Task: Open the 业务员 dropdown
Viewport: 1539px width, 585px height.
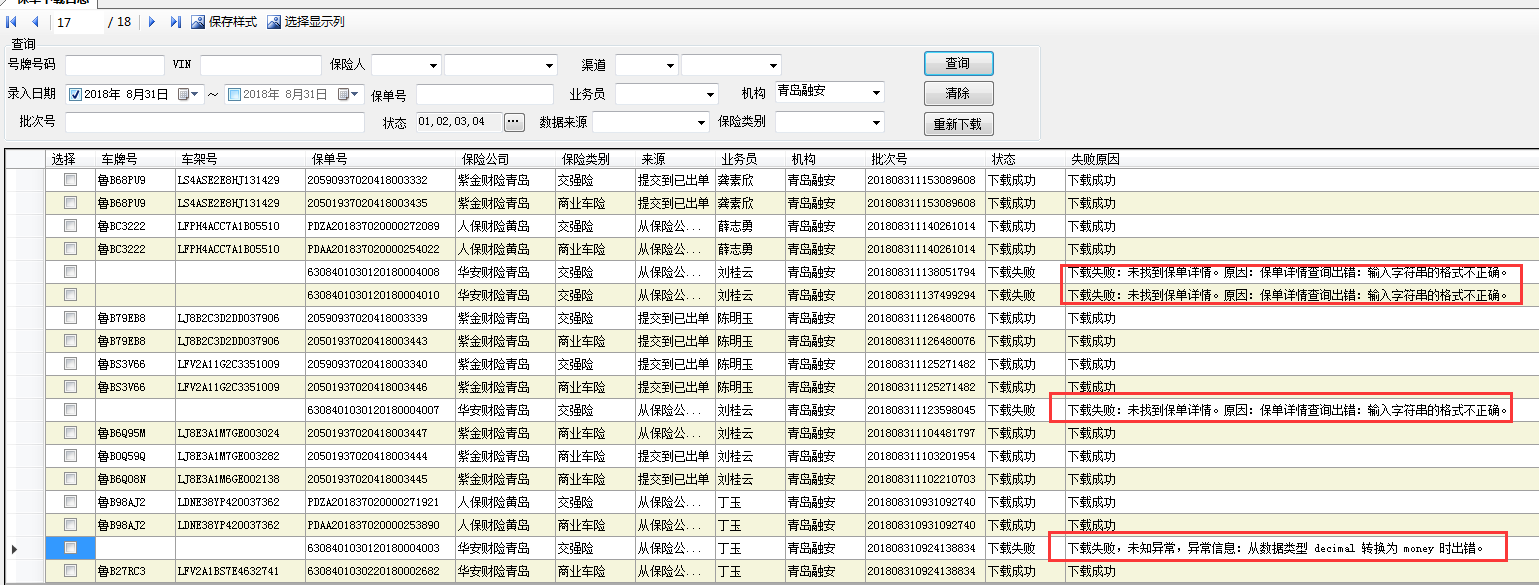Action: 709,95
